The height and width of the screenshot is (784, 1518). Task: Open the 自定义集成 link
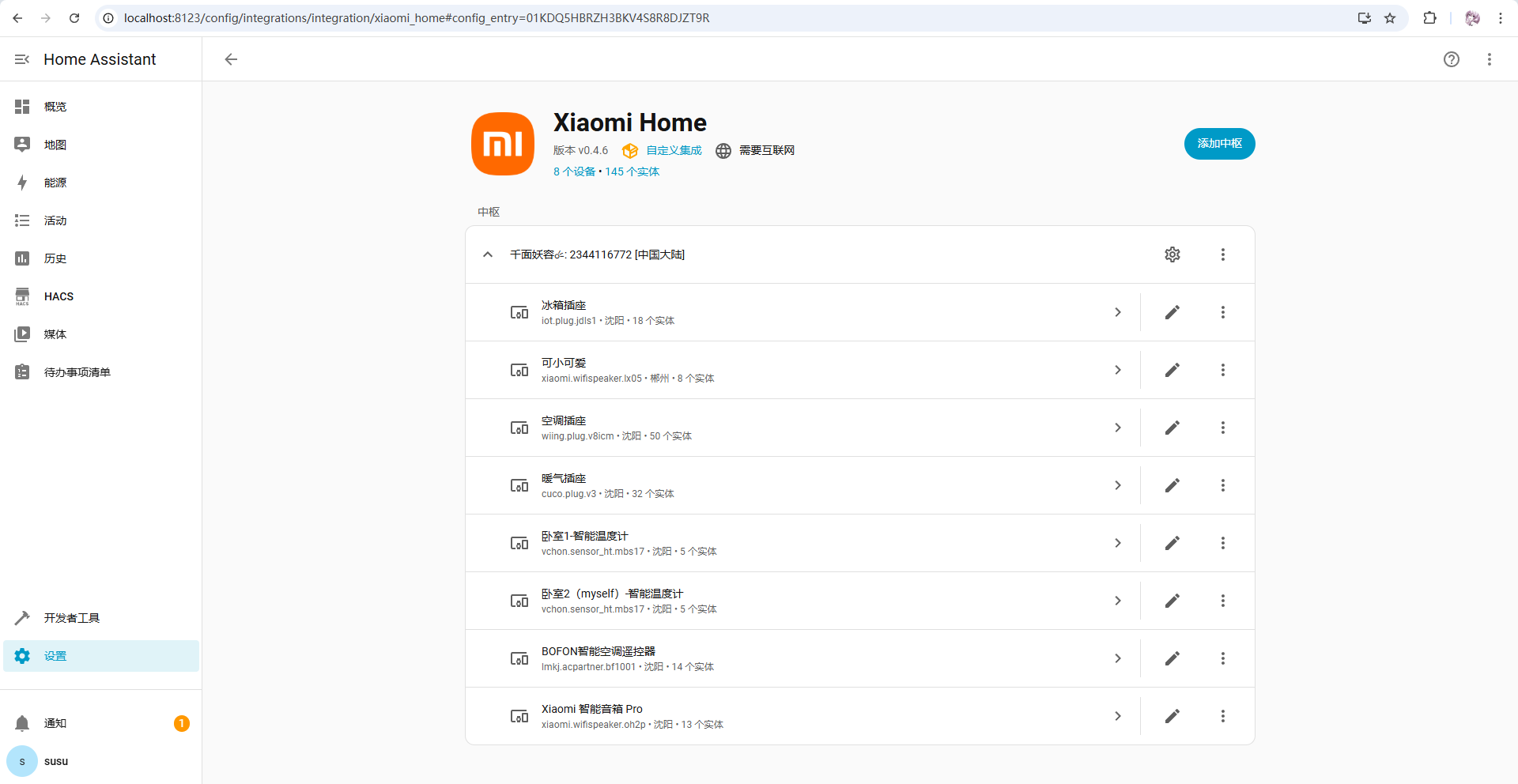point(674,150)
